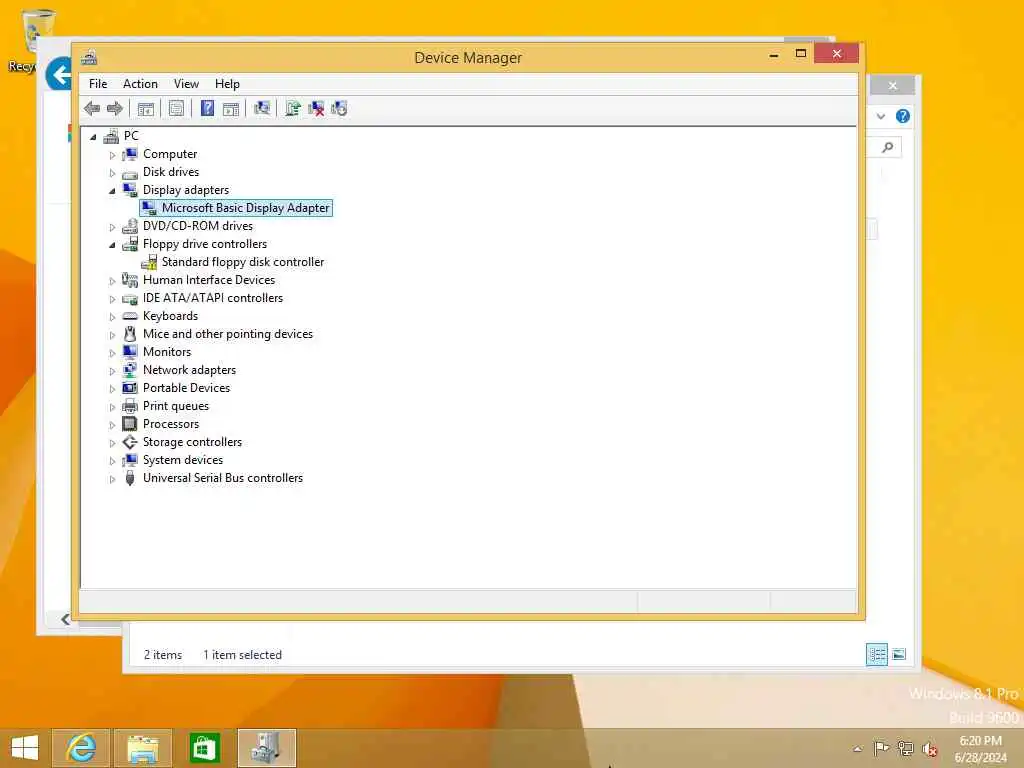
Task: Select the Portable Devices tree item
Action: 186,388
